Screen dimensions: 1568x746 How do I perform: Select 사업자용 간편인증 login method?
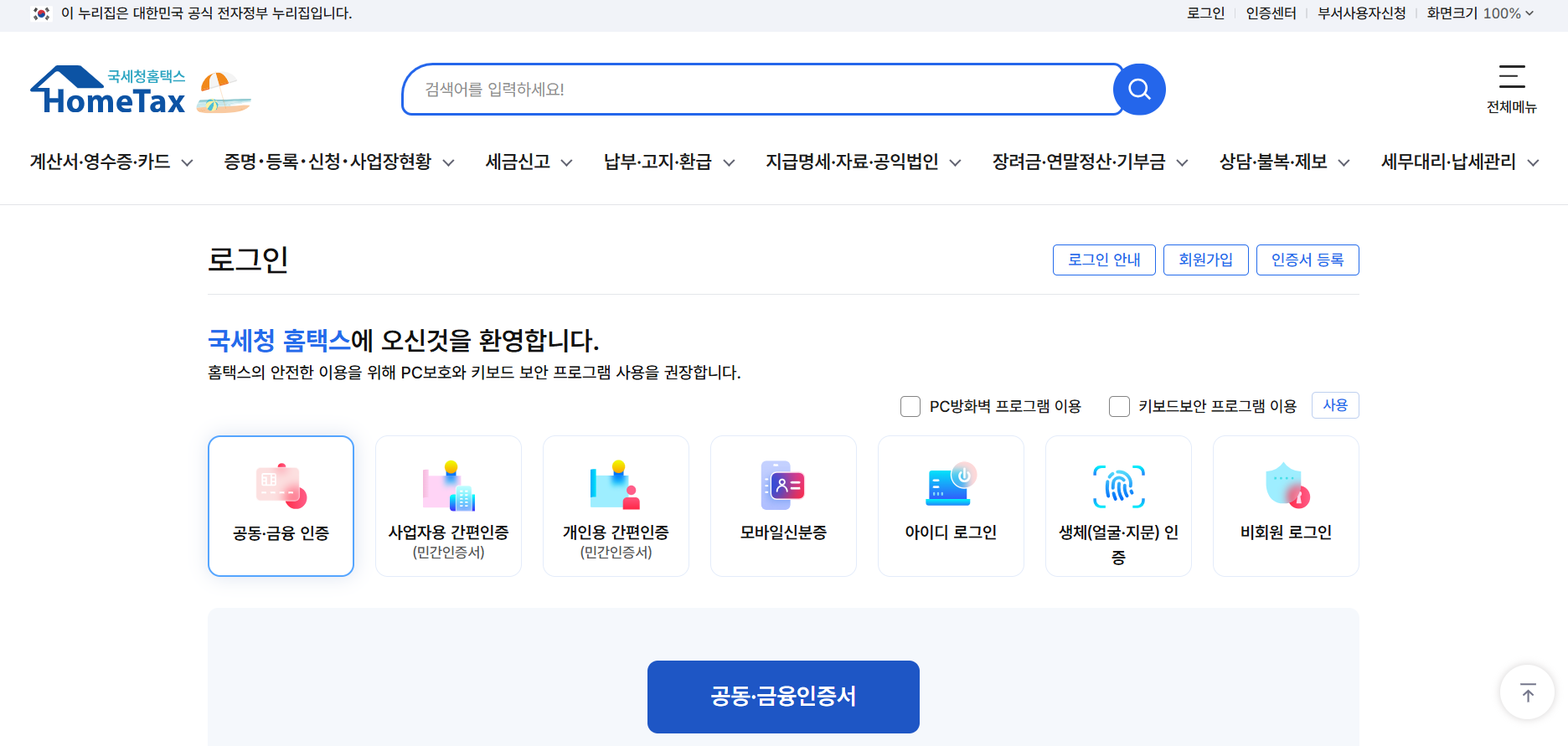click(448, 506)
